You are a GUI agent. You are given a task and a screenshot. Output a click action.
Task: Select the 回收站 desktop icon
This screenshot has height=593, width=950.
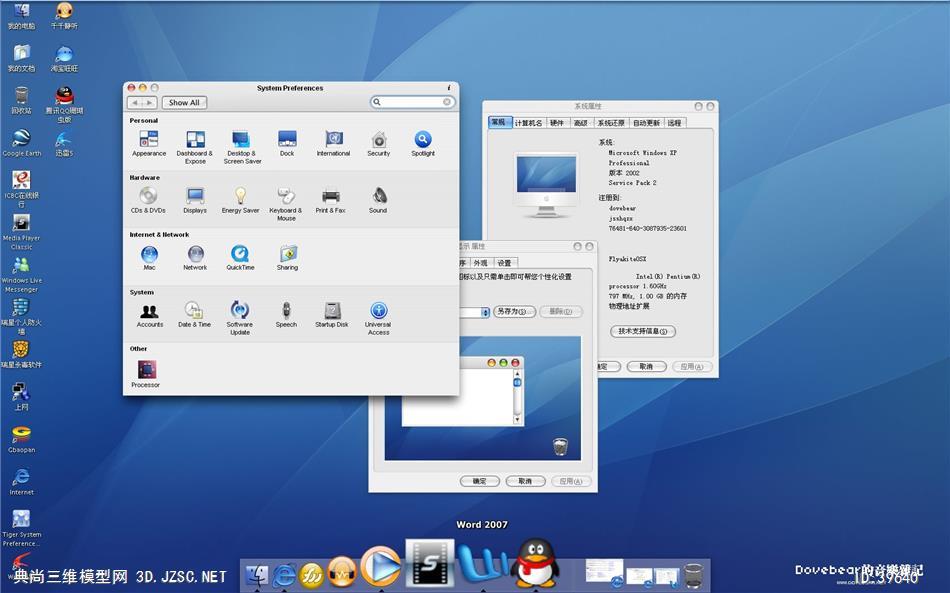21,101
